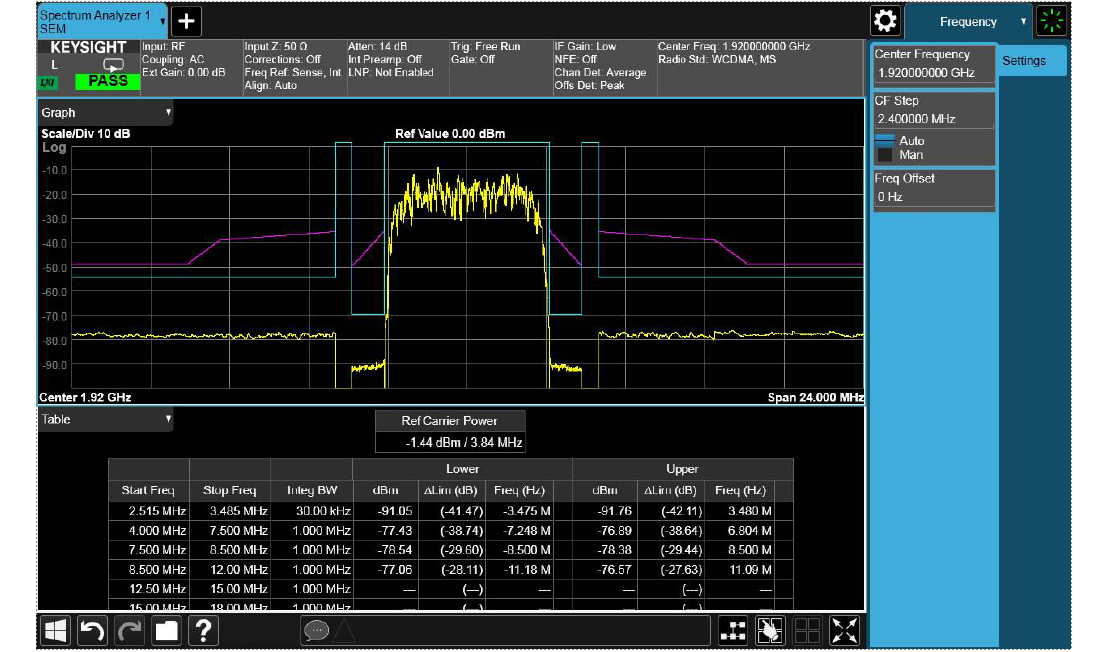Click the touch on/off hand icon
1106x652 pixels.
pyautogui.click(x=770, y=630)
